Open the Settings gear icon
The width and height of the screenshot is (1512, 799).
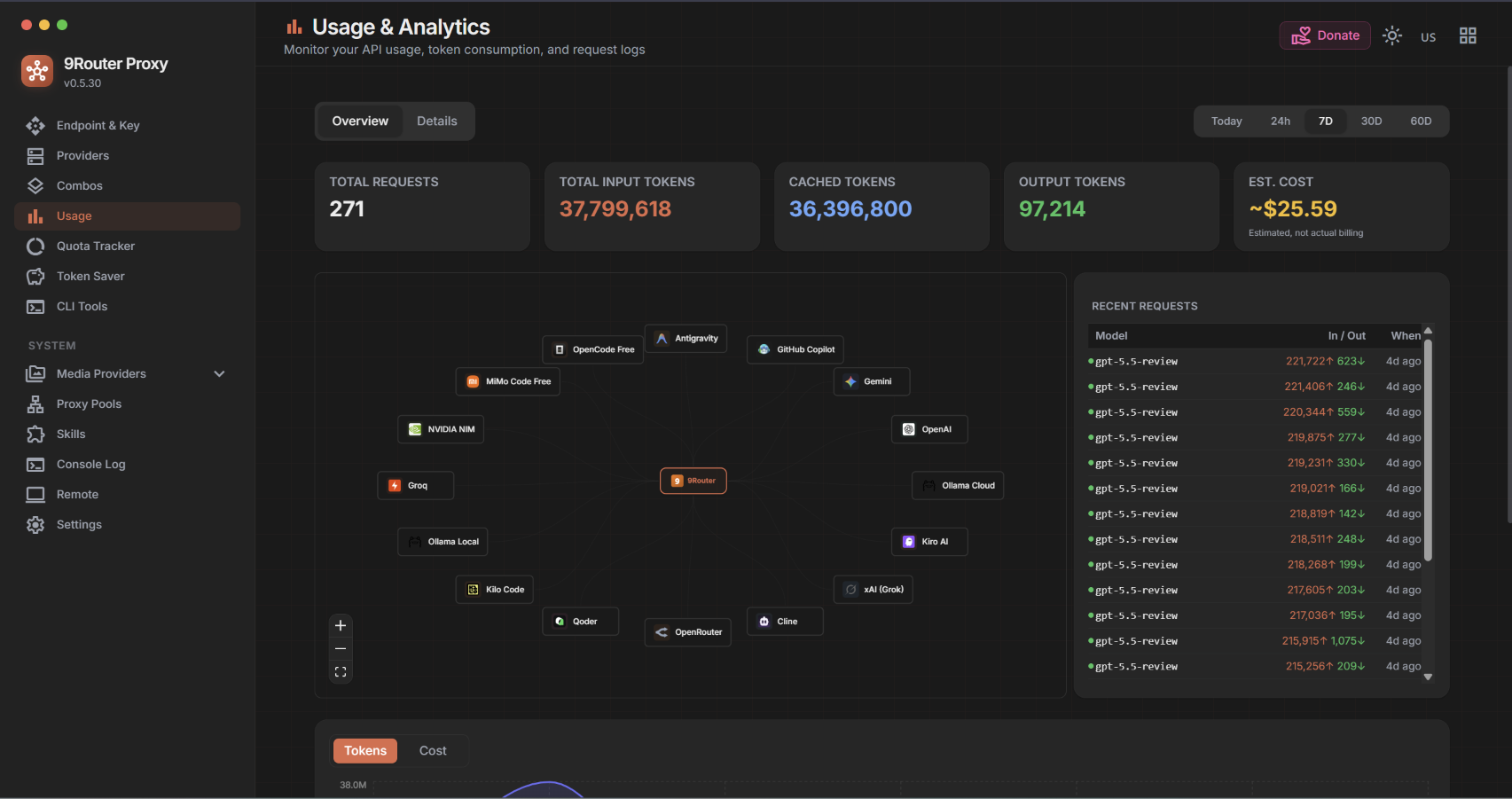coord(35,525)
